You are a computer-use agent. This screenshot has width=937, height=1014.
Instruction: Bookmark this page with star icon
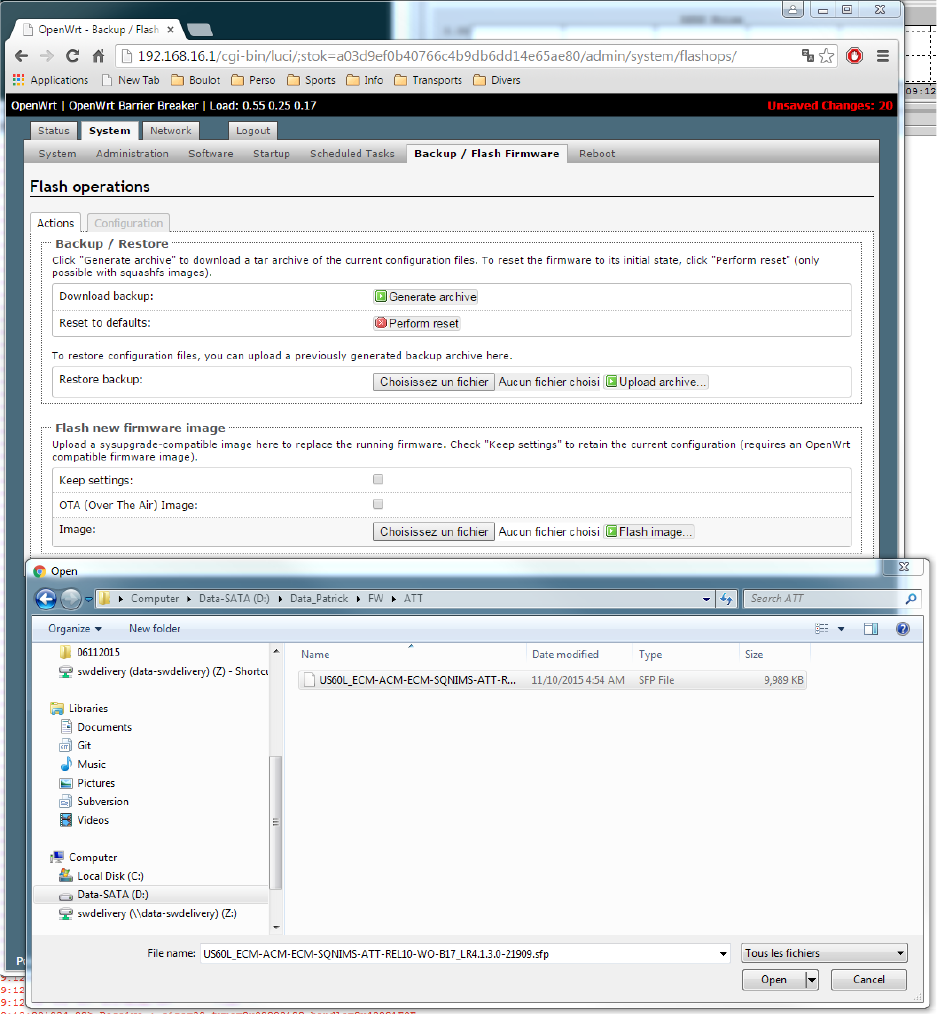pyautogui.click(x=826, y=56)
